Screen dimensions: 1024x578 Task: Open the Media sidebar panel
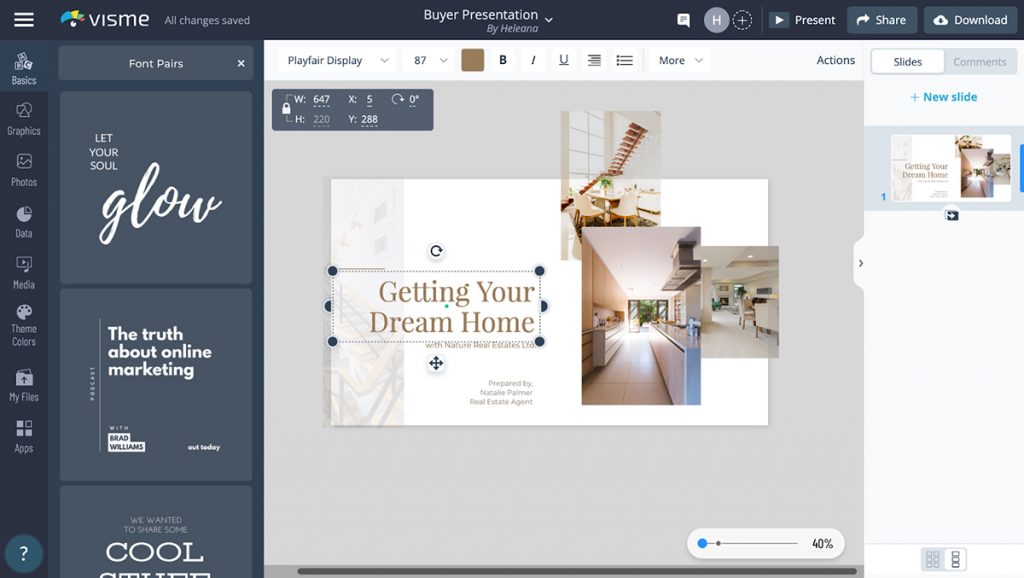click(24, 271)
